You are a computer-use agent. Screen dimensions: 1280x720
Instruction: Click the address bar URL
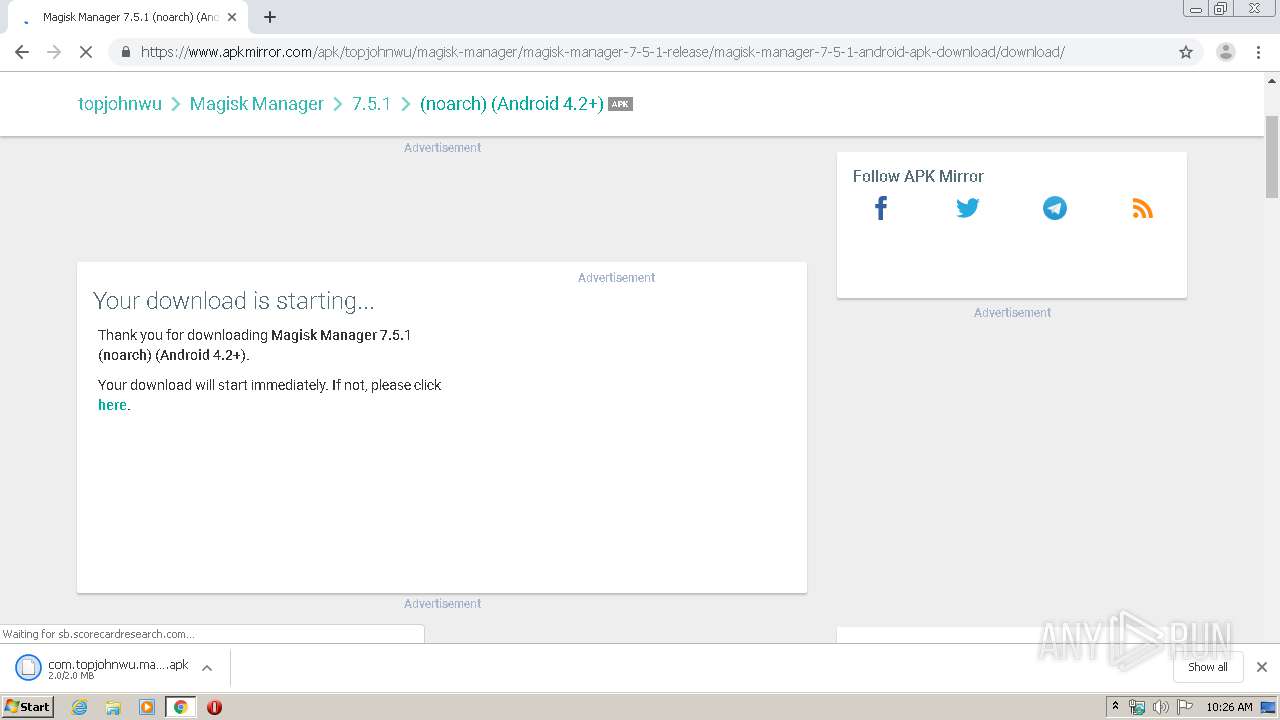coord(602,52)
